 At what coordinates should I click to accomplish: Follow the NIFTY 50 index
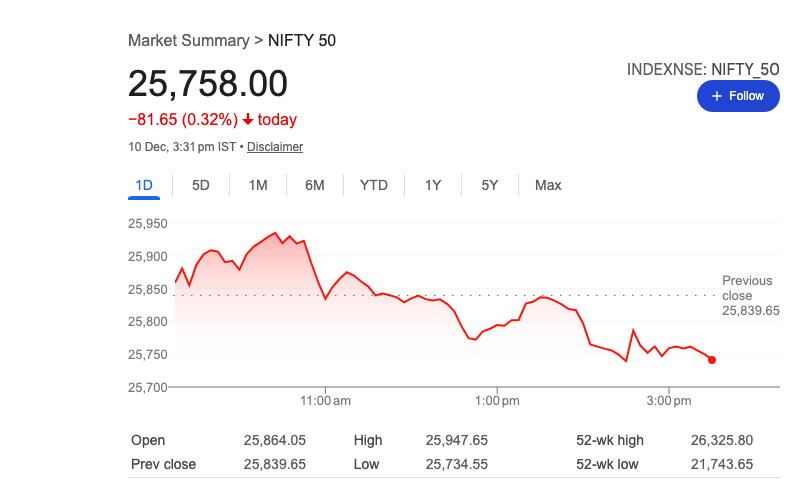click(738, 96)
